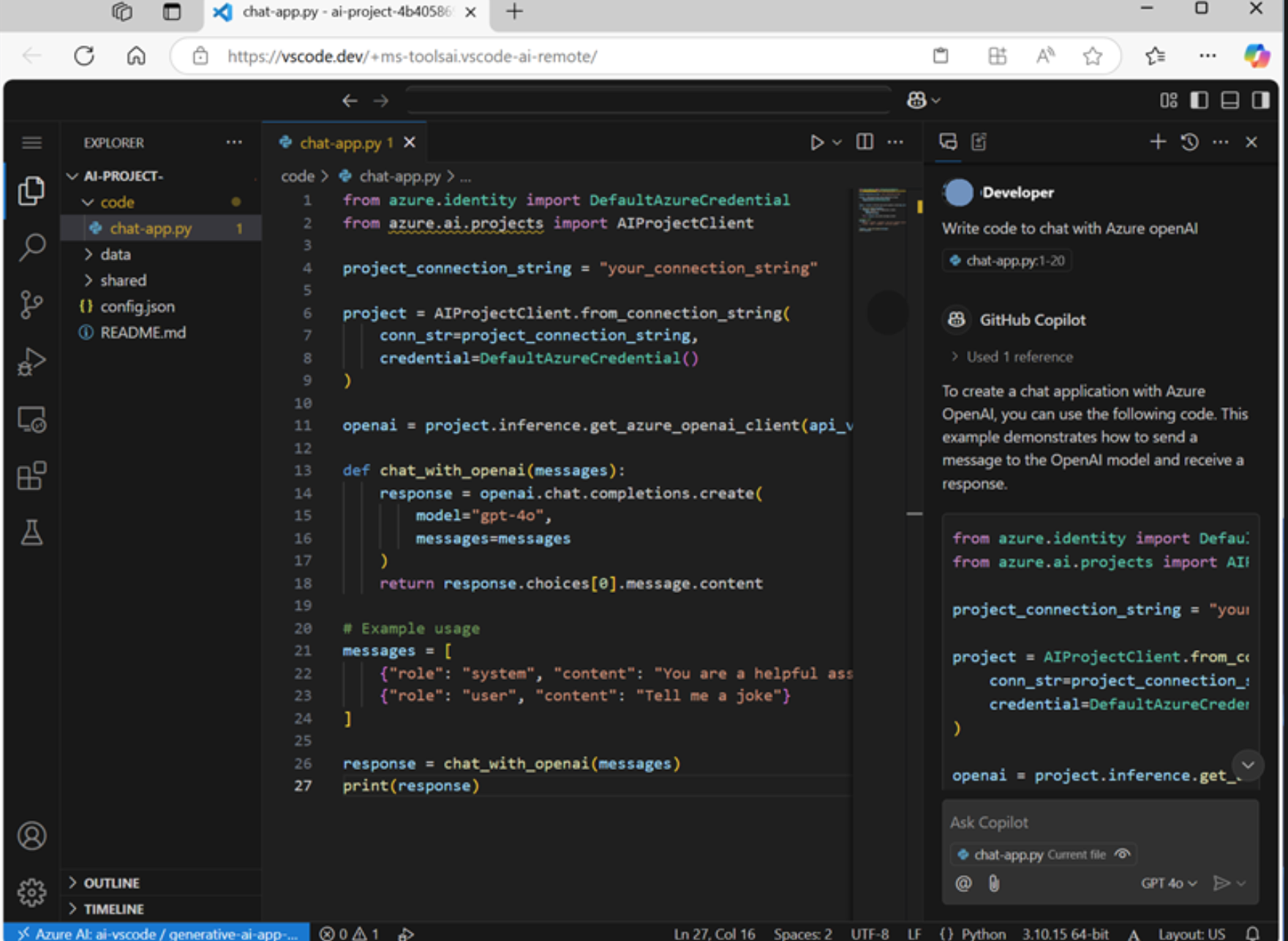Screen dimensions: 1288x941
Task: Split the editor to the right
Action: tap(865, 142)
